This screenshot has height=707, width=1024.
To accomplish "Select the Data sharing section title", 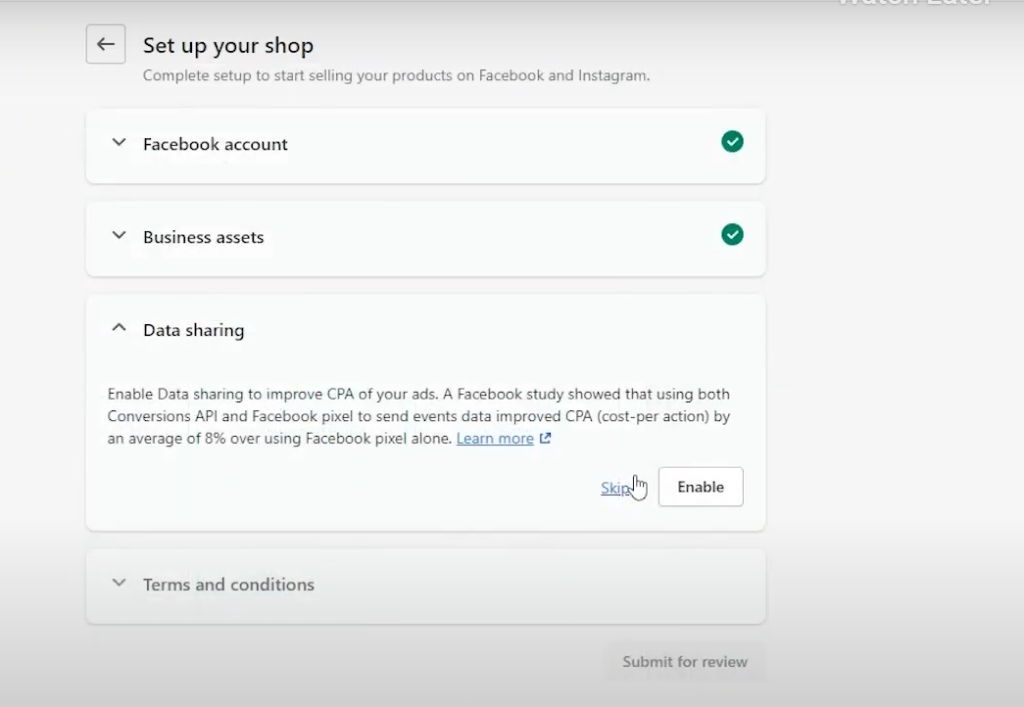I will (x=193, y=330).
